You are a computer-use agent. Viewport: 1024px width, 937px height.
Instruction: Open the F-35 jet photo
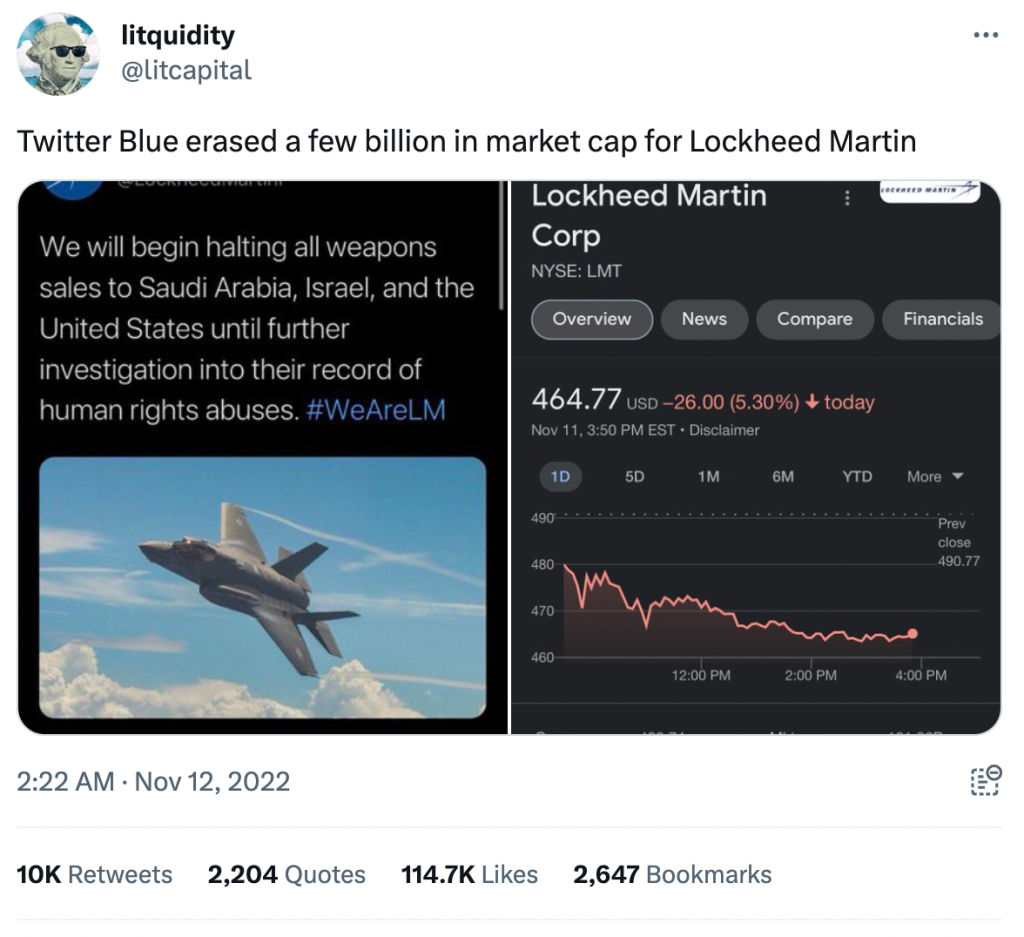coord(263,587)
